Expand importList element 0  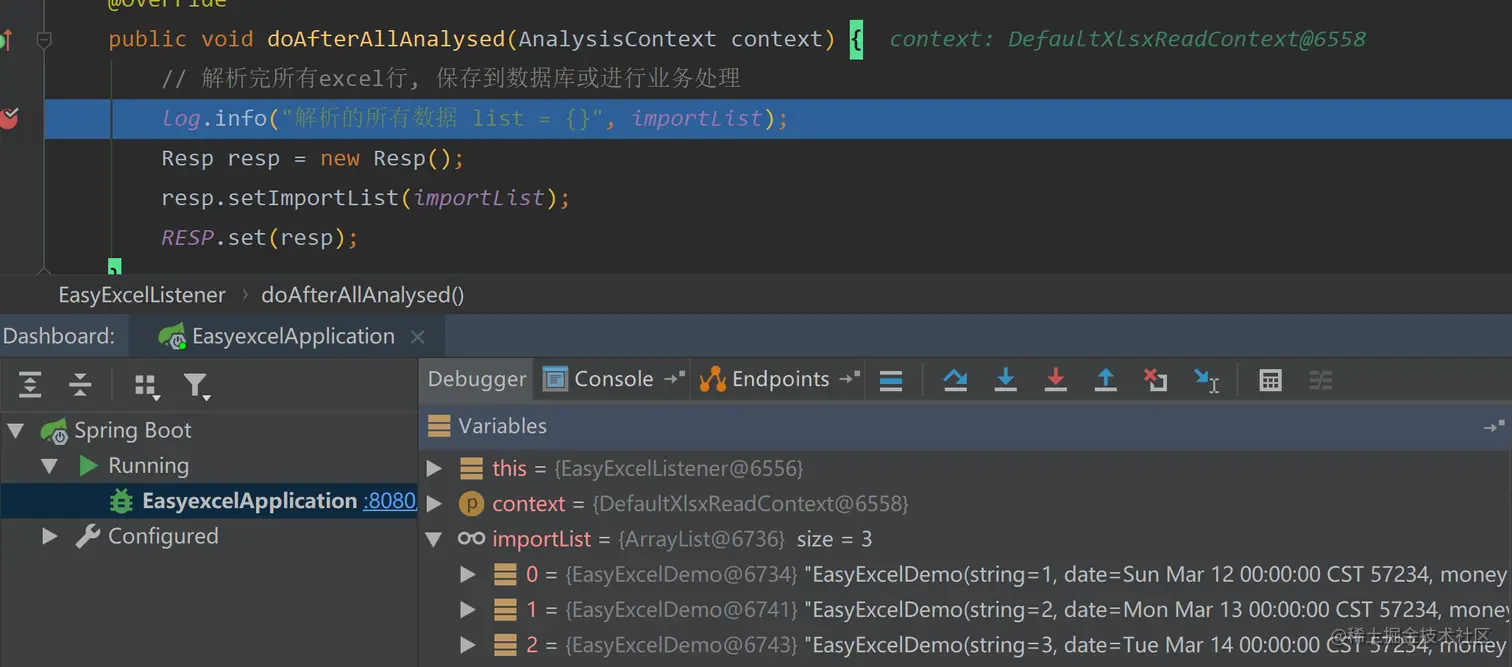pyautogui.click(x=467, y=575)
